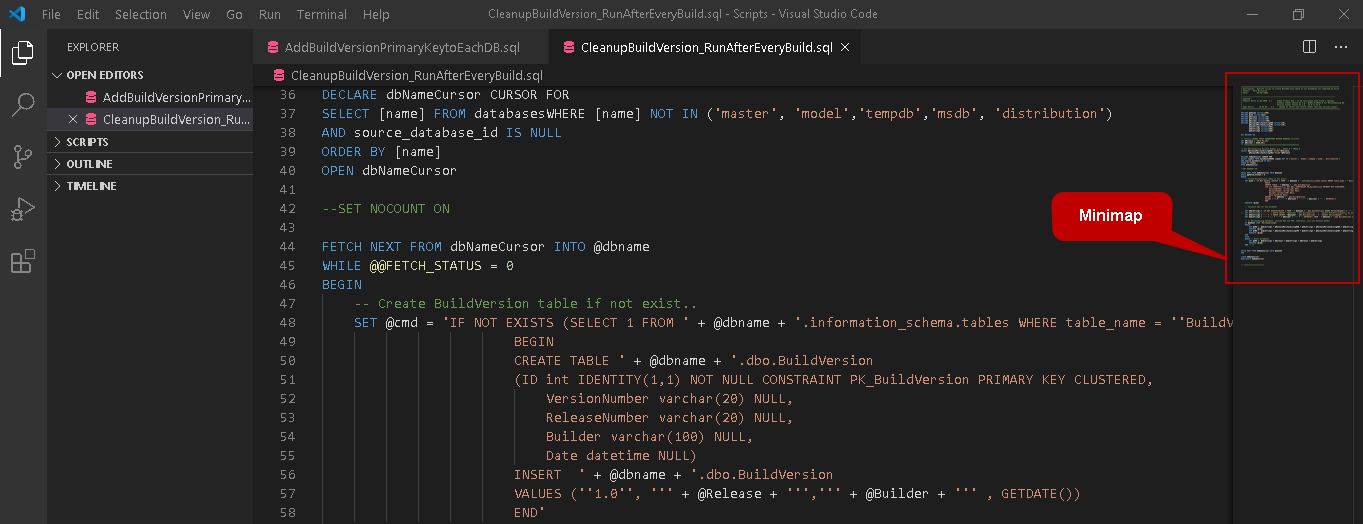Image resolution: width=1363 pixels, height=524 pixels.
Task: Click file icon beside AddBuildVersionPrimary... in Open Editors
Action: [x=91, y=97]
